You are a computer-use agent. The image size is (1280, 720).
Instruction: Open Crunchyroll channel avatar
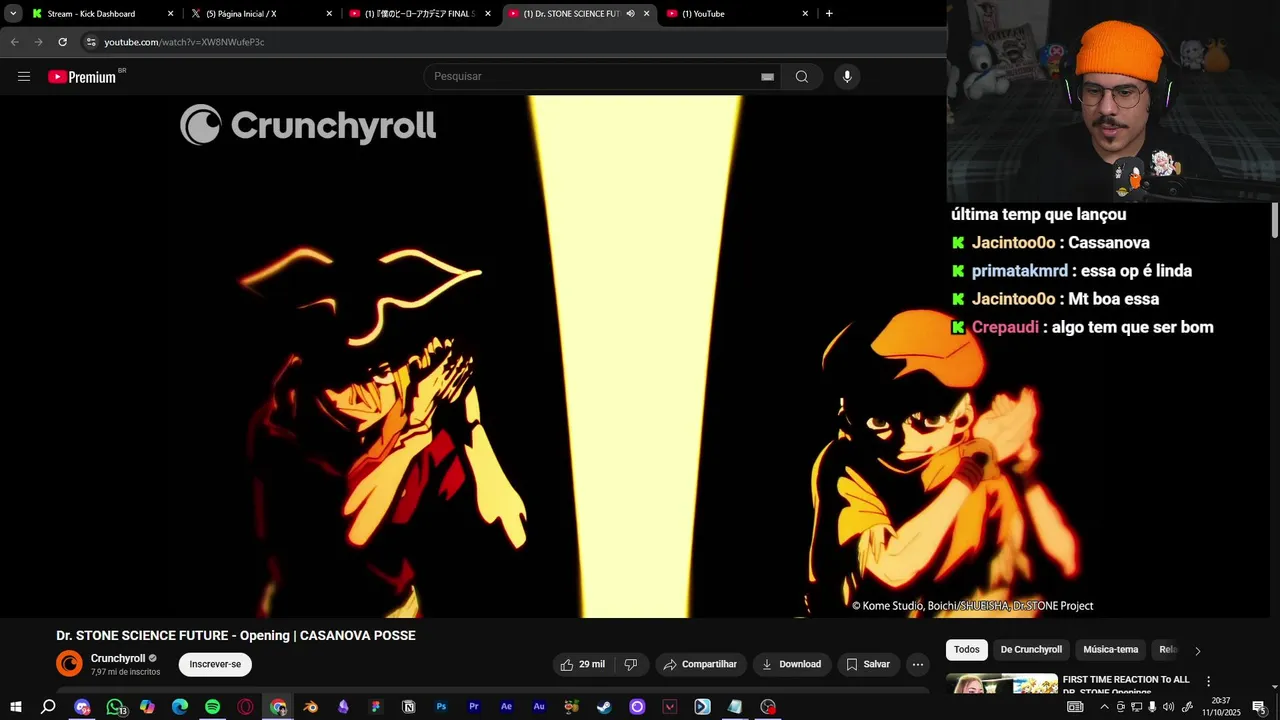pos(69,664)
